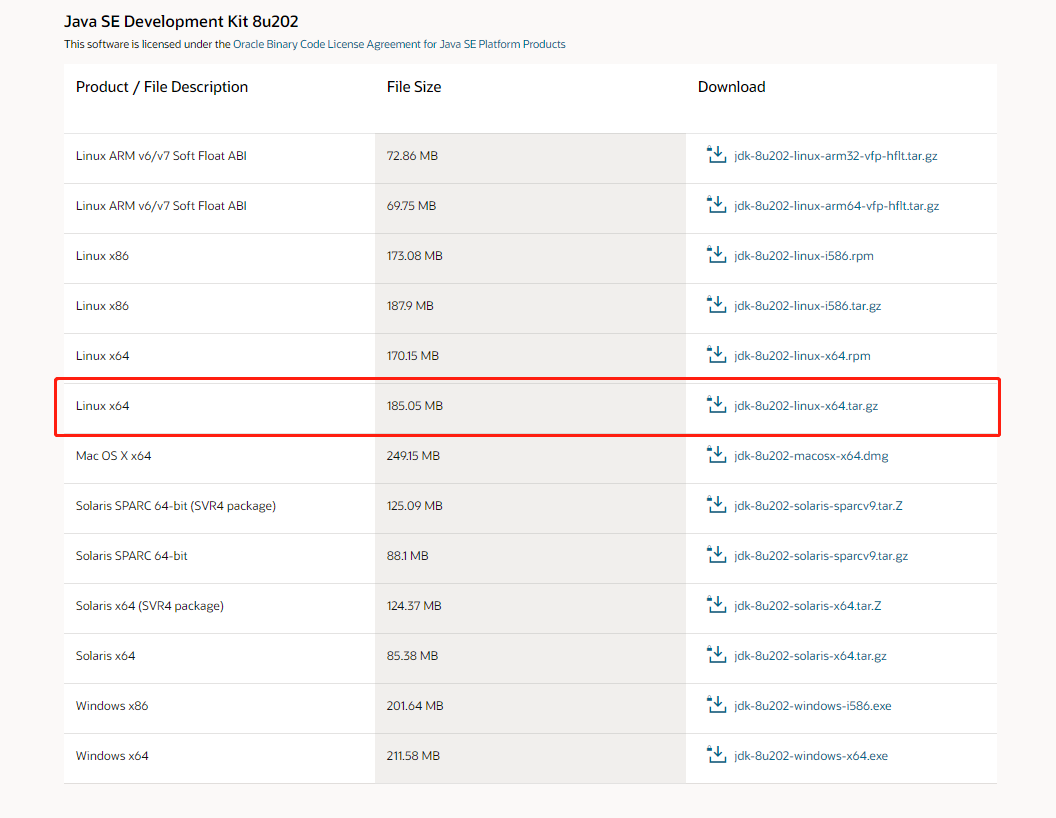This screenshot has height=818, width=1056.
Task: Click download icon for jdk-8u202-windows-x64.exe
Action: (x=716, y=755)
